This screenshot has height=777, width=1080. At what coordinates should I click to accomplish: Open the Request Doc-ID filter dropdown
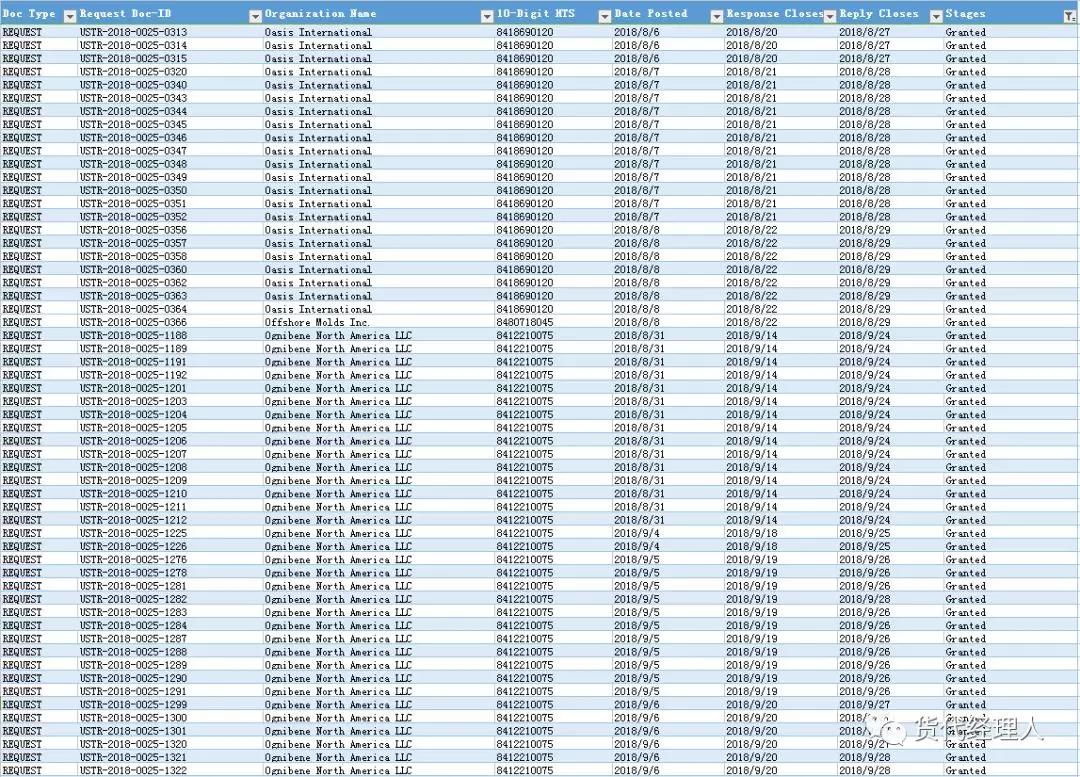(x=255, y=17)
